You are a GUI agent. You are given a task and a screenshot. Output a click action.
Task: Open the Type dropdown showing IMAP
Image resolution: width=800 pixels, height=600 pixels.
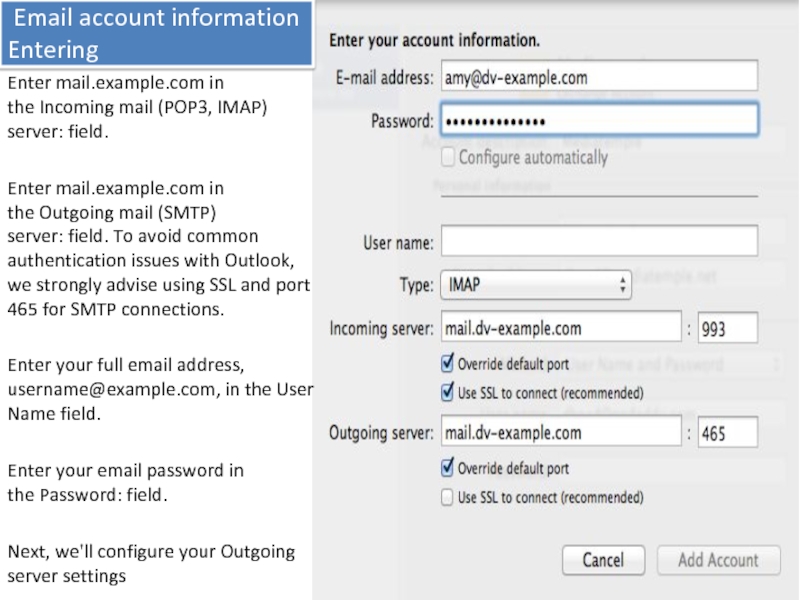pyautogui.click(x=535, y=285)
